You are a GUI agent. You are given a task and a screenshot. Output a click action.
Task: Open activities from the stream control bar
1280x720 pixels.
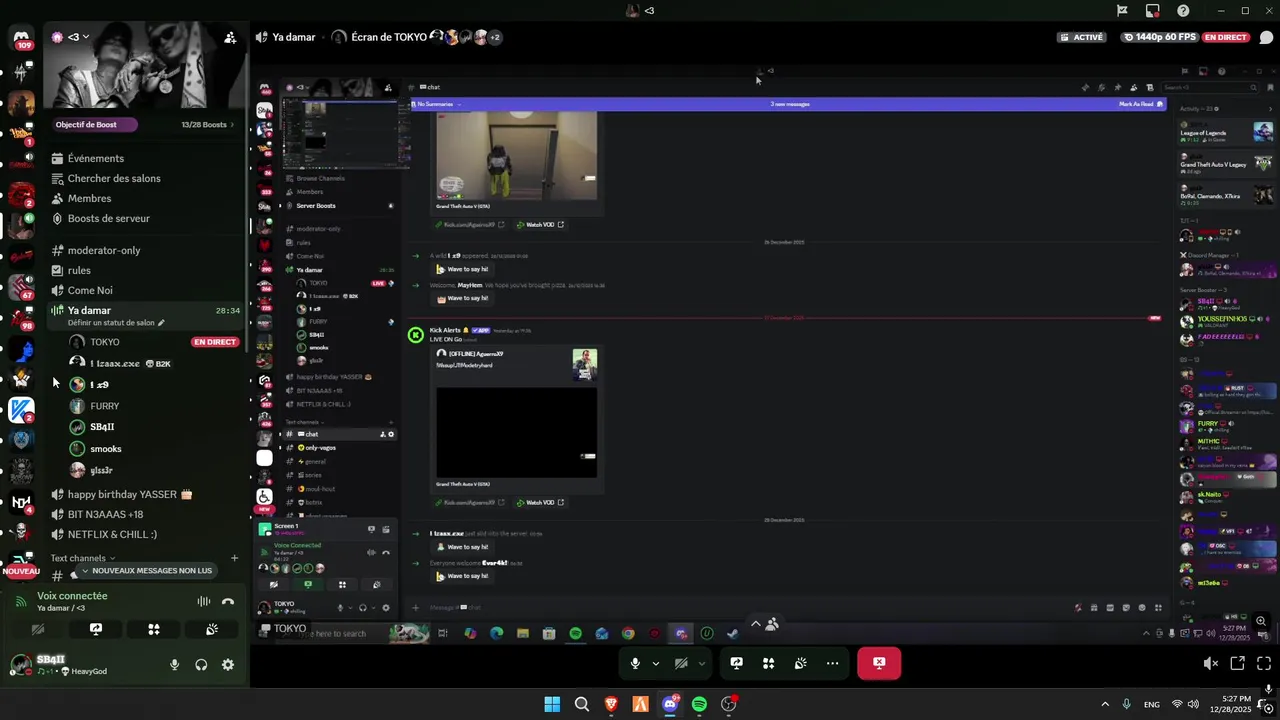[768, 663]
